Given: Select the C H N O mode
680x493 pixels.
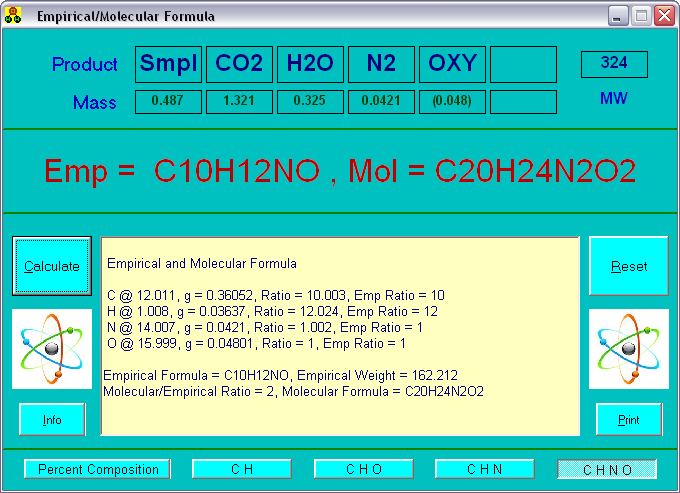Looking at the screenshot, I should coord(607,469).
